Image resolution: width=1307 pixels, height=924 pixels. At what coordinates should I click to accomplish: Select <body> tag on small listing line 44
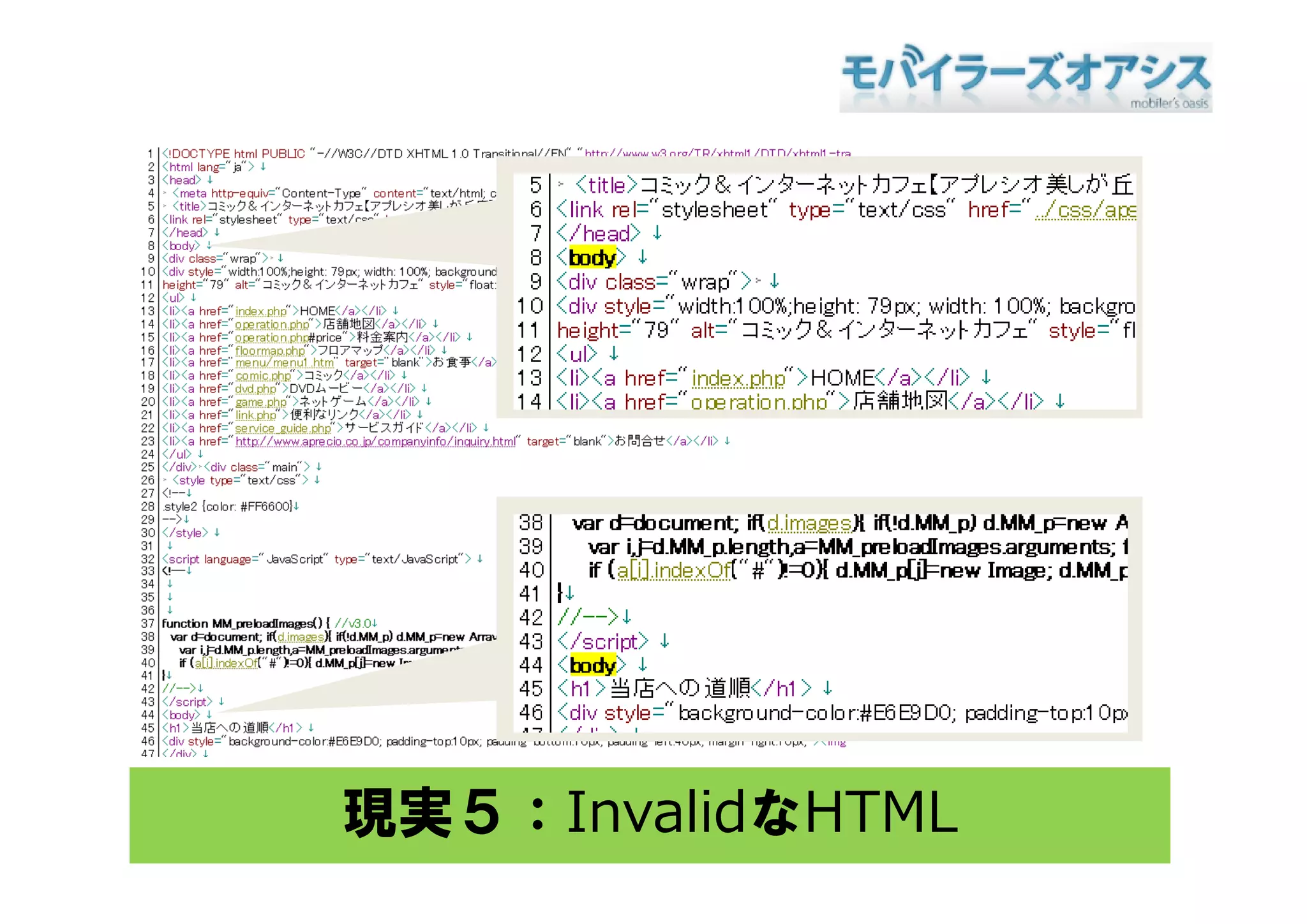click(181, 715)
